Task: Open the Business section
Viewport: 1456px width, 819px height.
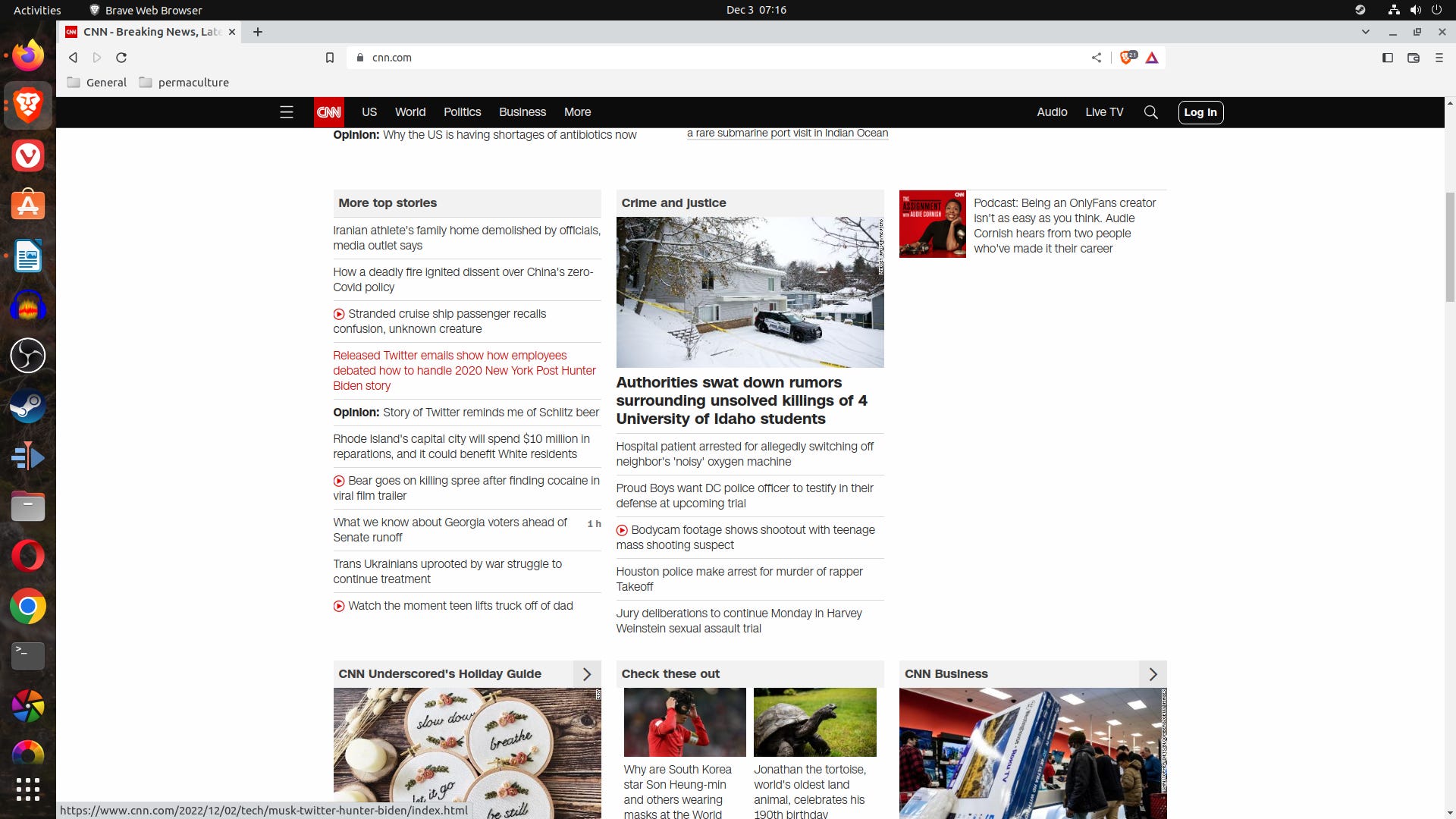Action: pos(522,112)
